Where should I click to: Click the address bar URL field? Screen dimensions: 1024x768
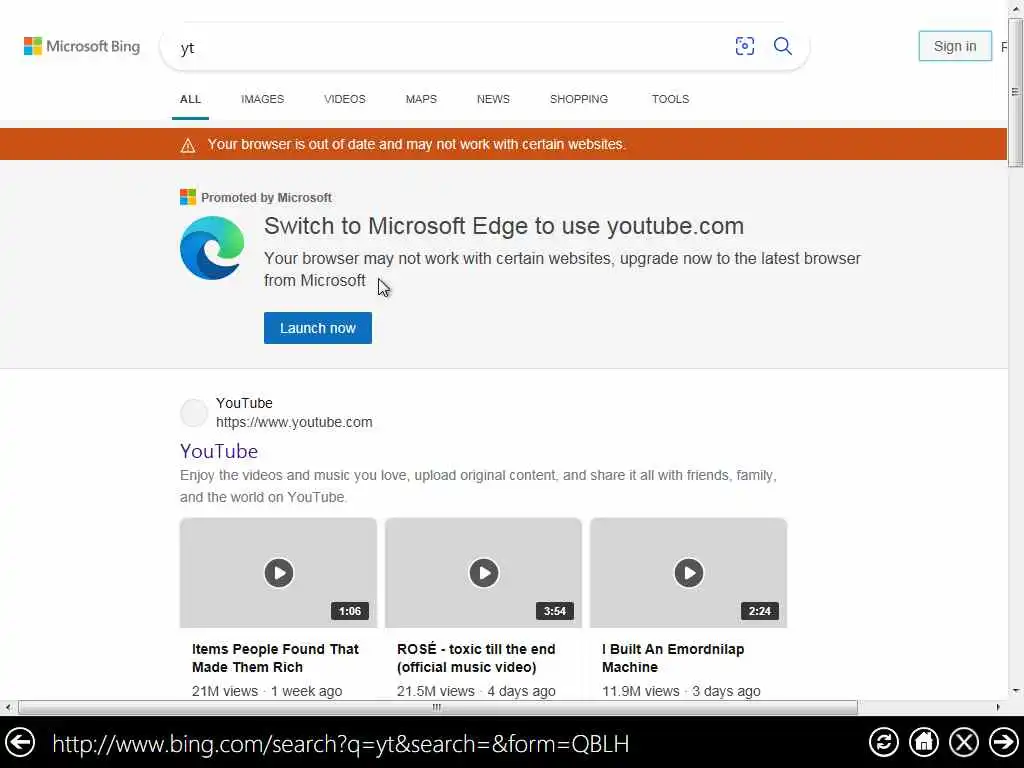click(340, 744)
